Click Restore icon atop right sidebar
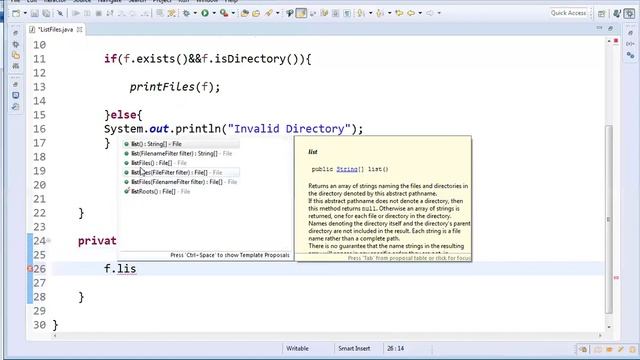Viewport: 640px width, 360px height. coord(630,33)
